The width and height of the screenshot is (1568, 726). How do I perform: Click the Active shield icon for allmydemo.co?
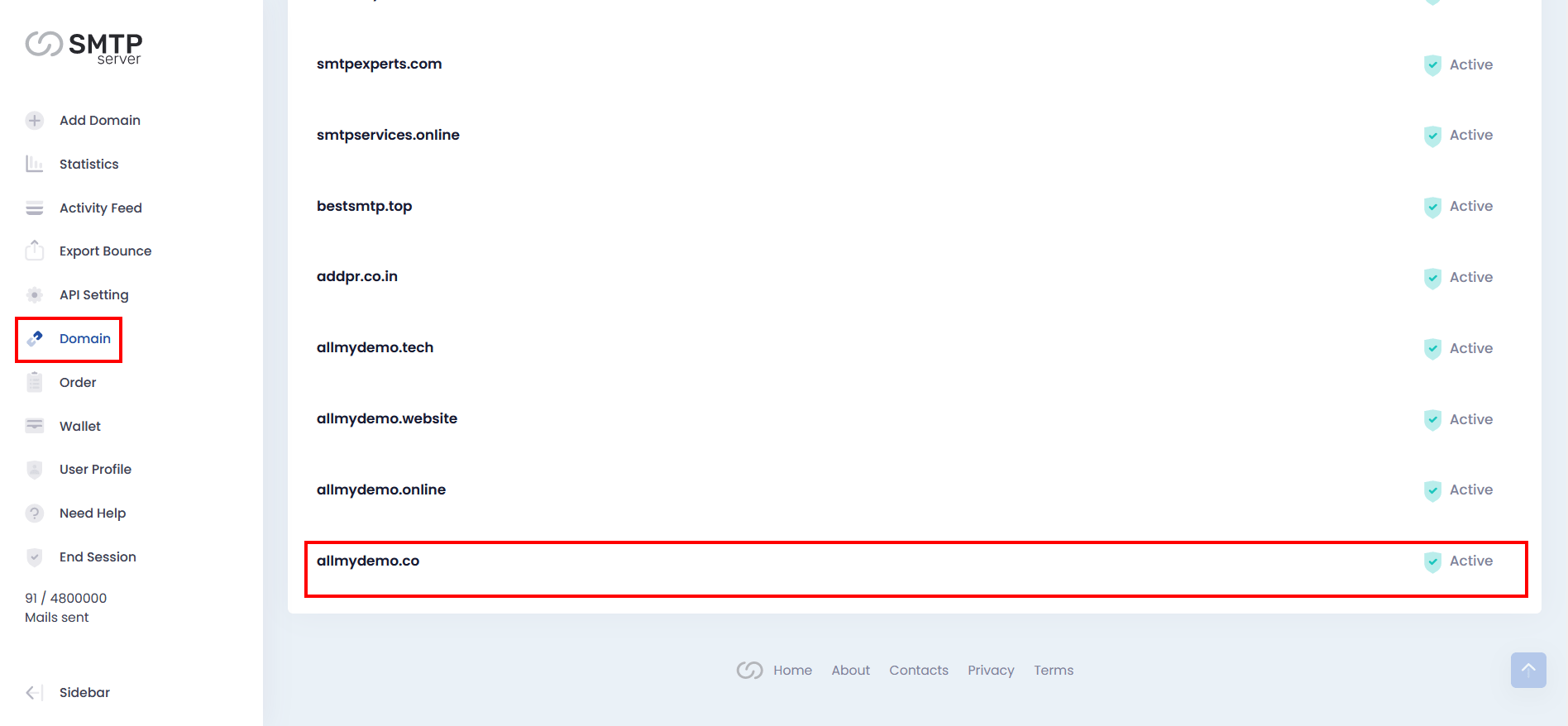click(x=1432, y=561)
